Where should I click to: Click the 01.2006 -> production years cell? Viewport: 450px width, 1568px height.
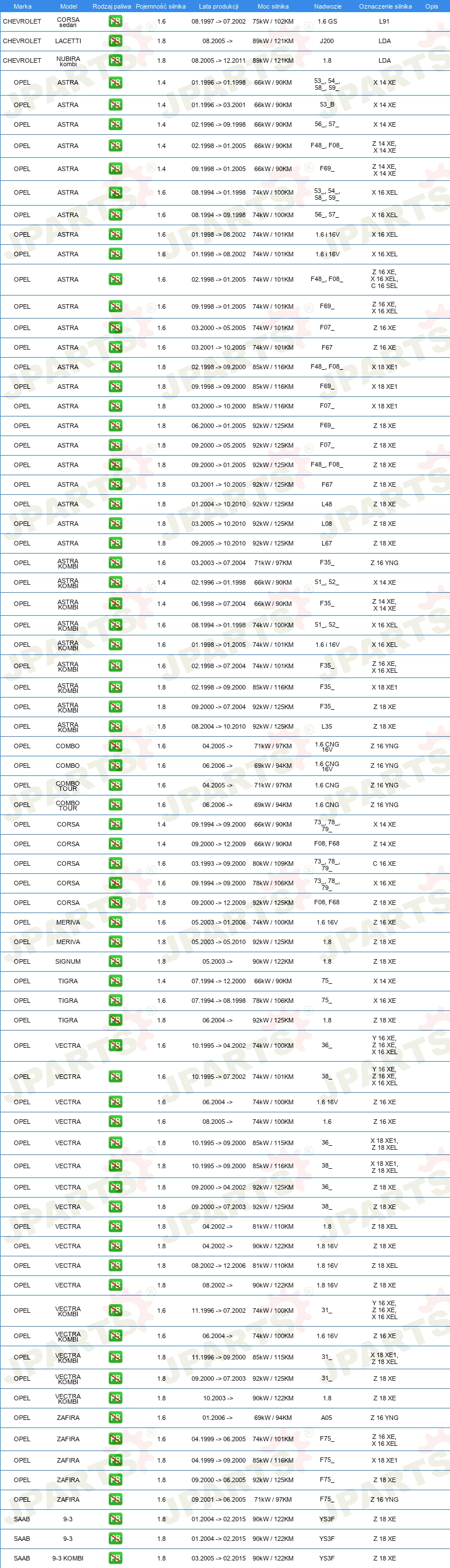coord(218,1418)
